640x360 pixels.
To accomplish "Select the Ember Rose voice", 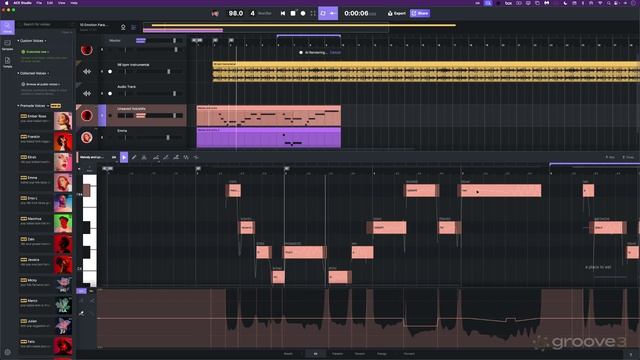I will (46, 120).
